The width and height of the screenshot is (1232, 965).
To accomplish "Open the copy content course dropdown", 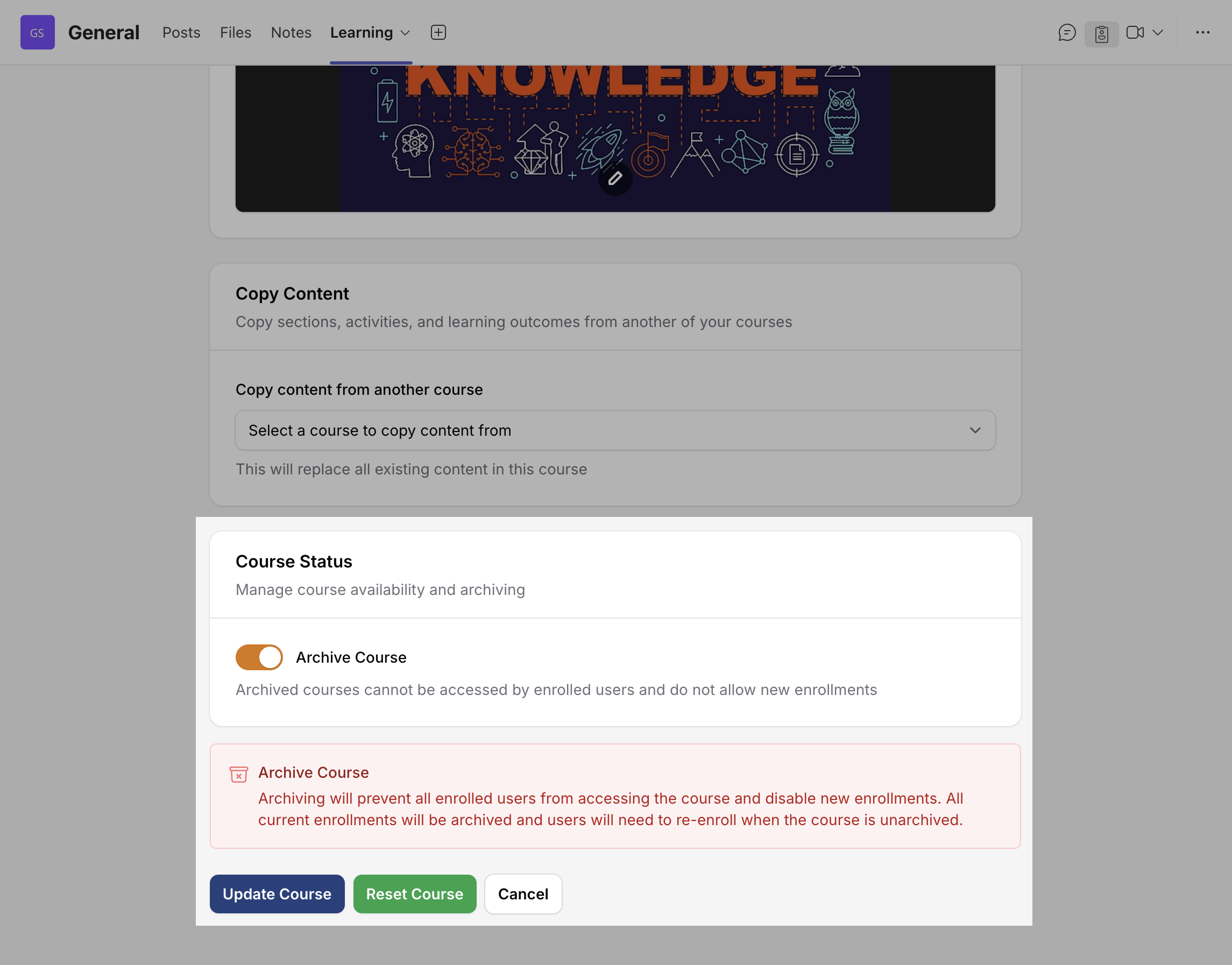I will click(x=615, y=430).
